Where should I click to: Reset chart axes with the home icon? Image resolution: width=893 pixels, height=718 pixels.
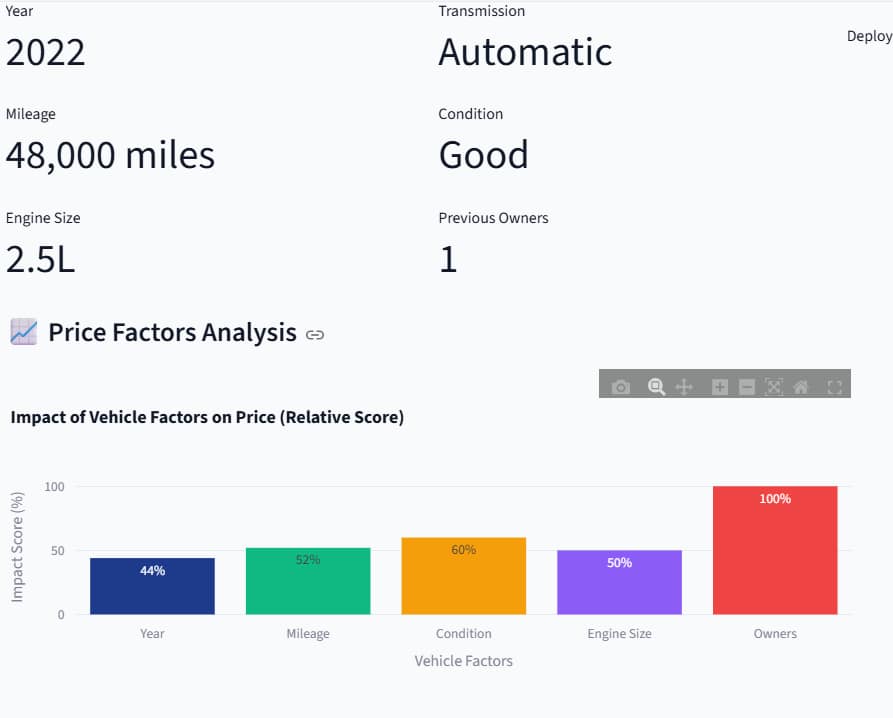(x=800, y=386)
